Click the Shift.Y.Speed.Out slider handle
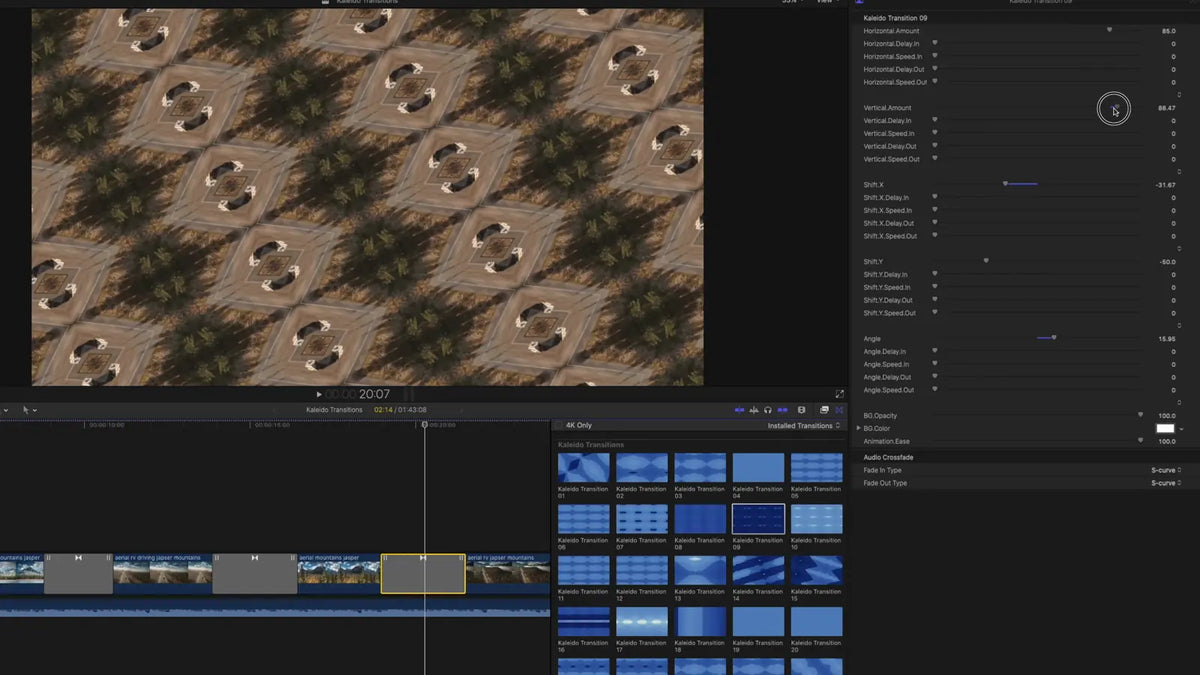Viewport: 1200px width, 675px height. 935,313
